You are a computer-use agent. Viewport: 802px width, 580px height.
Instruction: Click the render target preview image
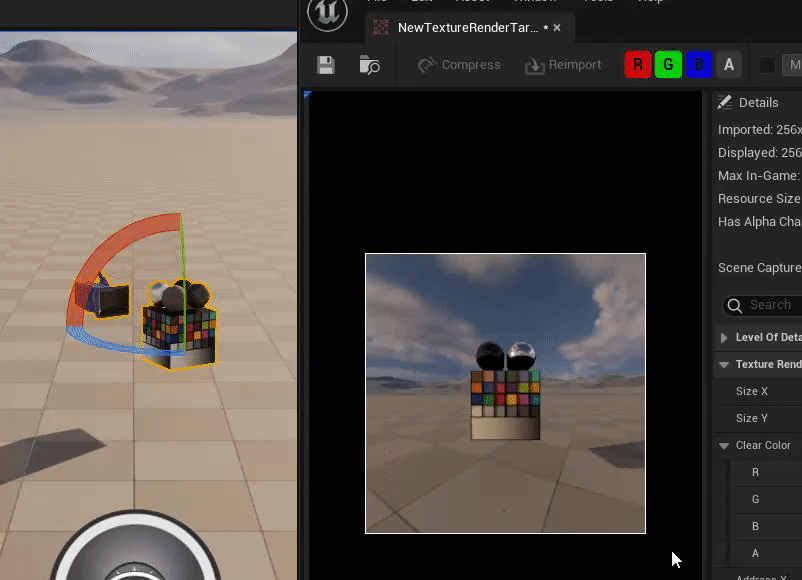pyautogui.click(x=505, y=393)
